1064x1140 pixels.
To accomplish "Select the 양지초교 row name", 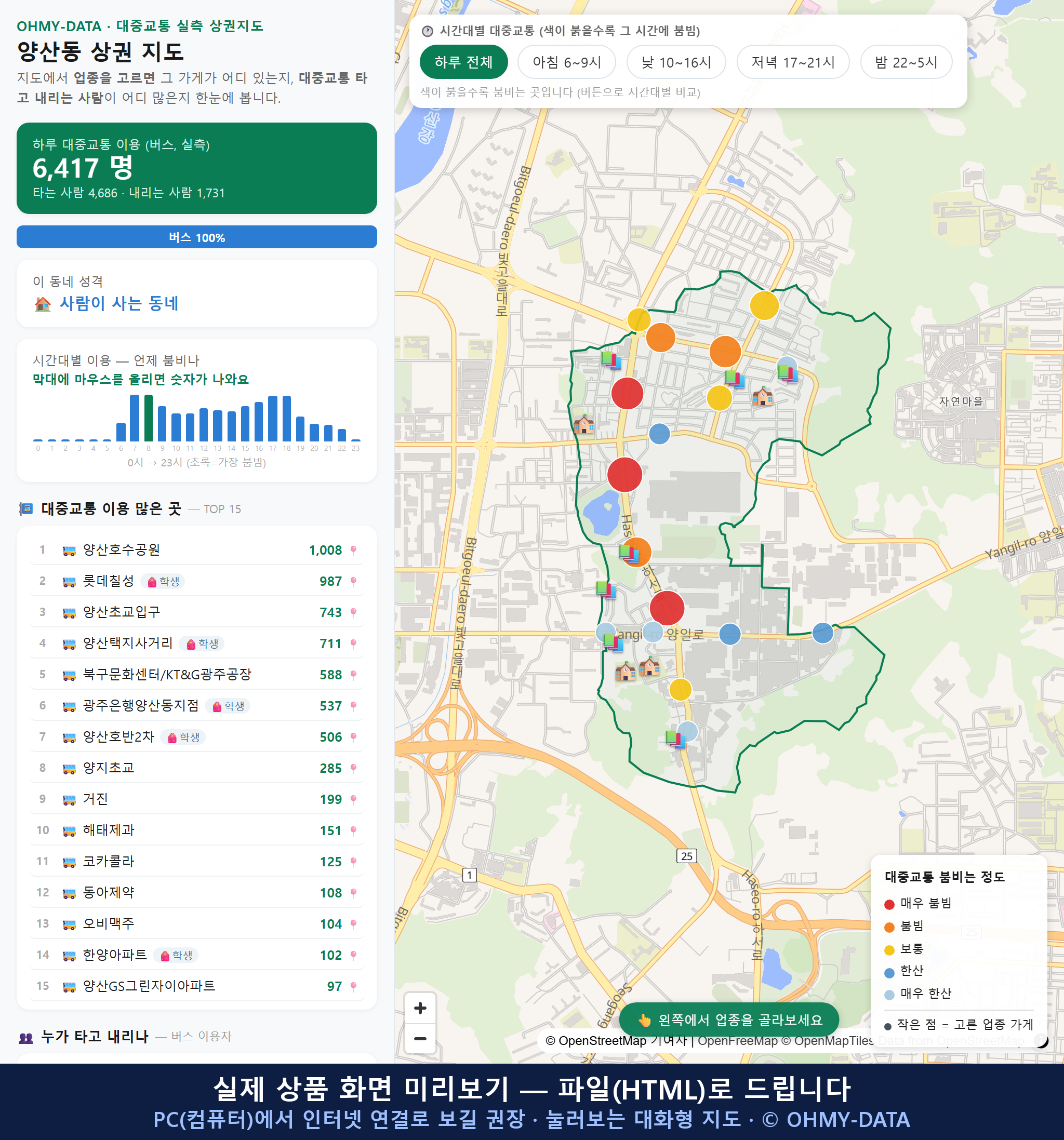I will point(109,768).
